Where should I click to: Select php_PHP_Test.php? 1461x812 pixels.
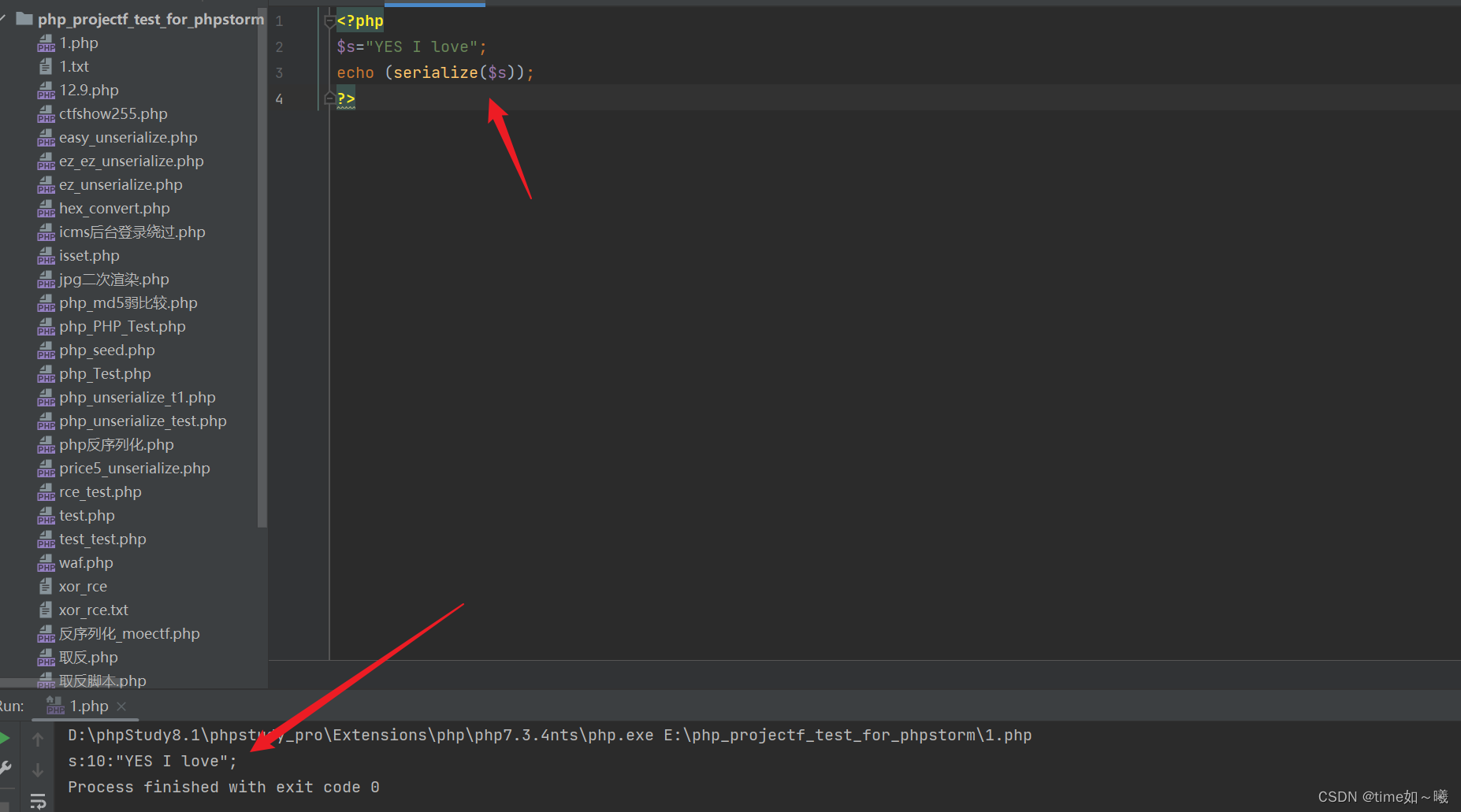coord(122,327)
